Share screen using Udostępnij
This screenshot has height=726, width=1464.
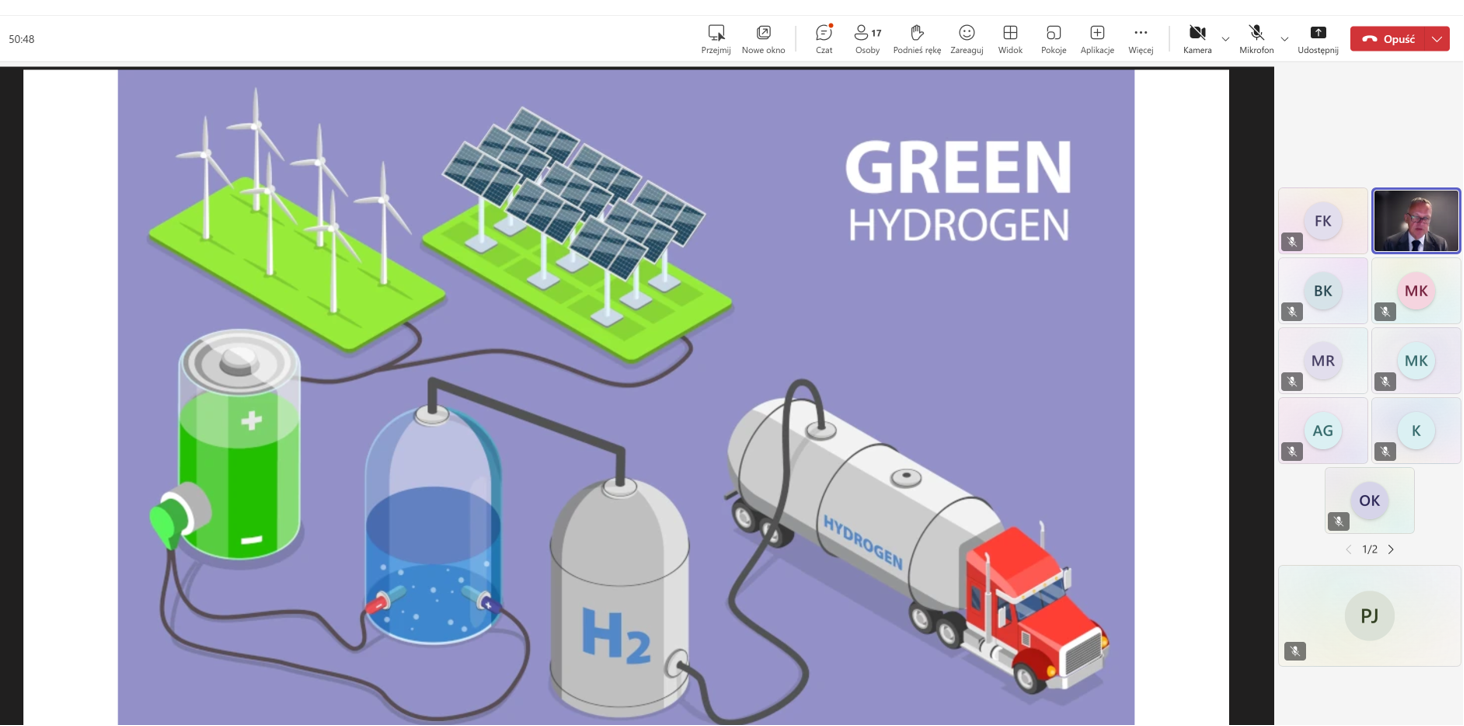[x=1317, y=34]
